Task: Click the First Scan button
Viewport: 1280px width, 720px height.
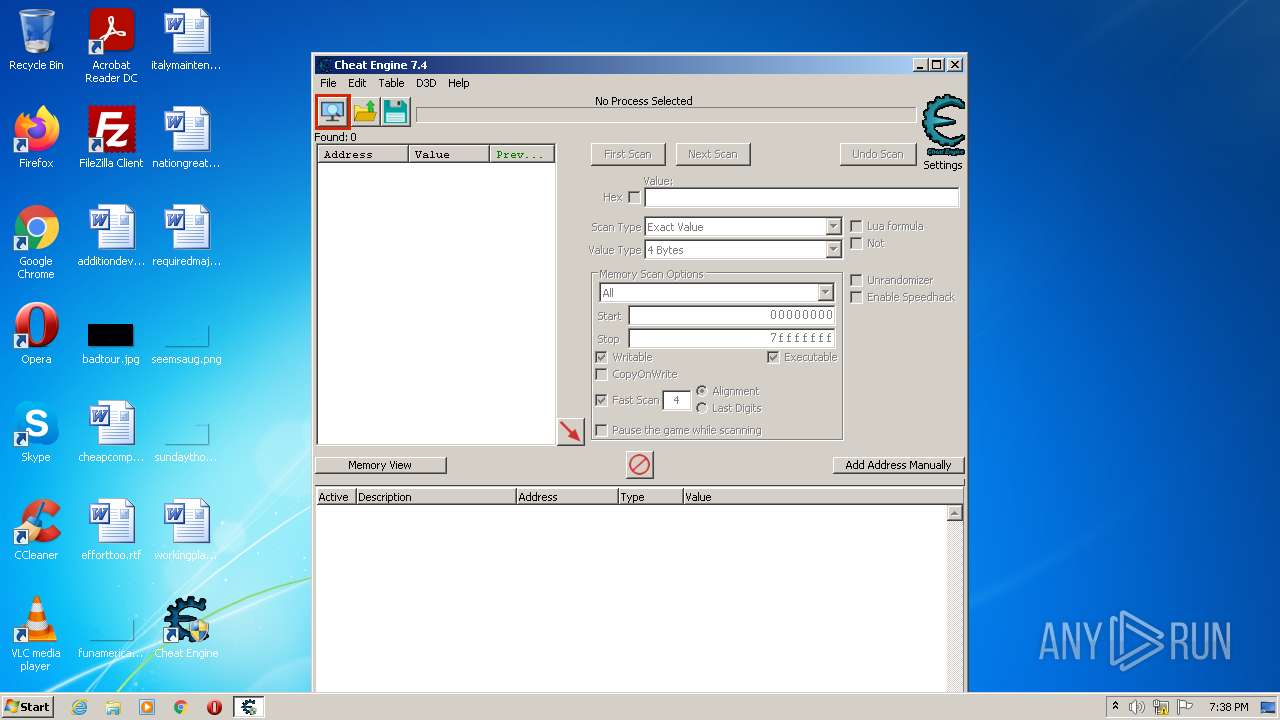Action: tap(628, 154)
